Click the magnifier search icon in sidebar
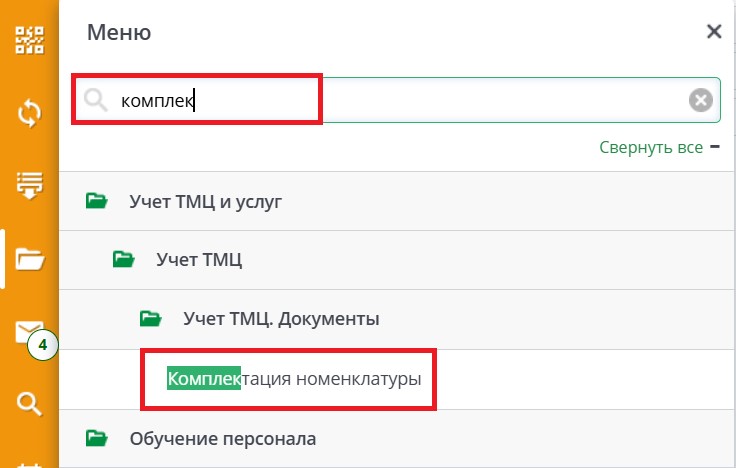This screenshot has height=468, width=736. point(29,404)
